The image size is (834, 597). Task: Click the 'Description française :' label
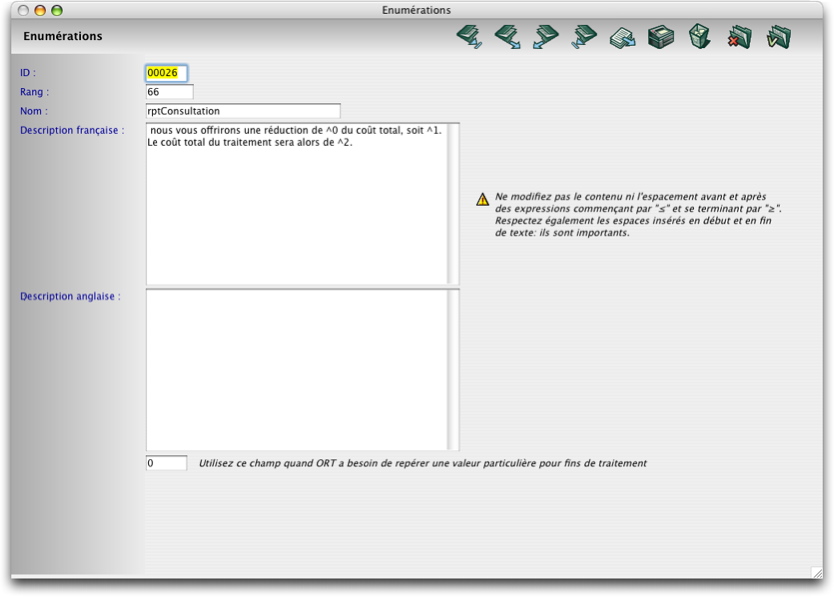(72, 130)
